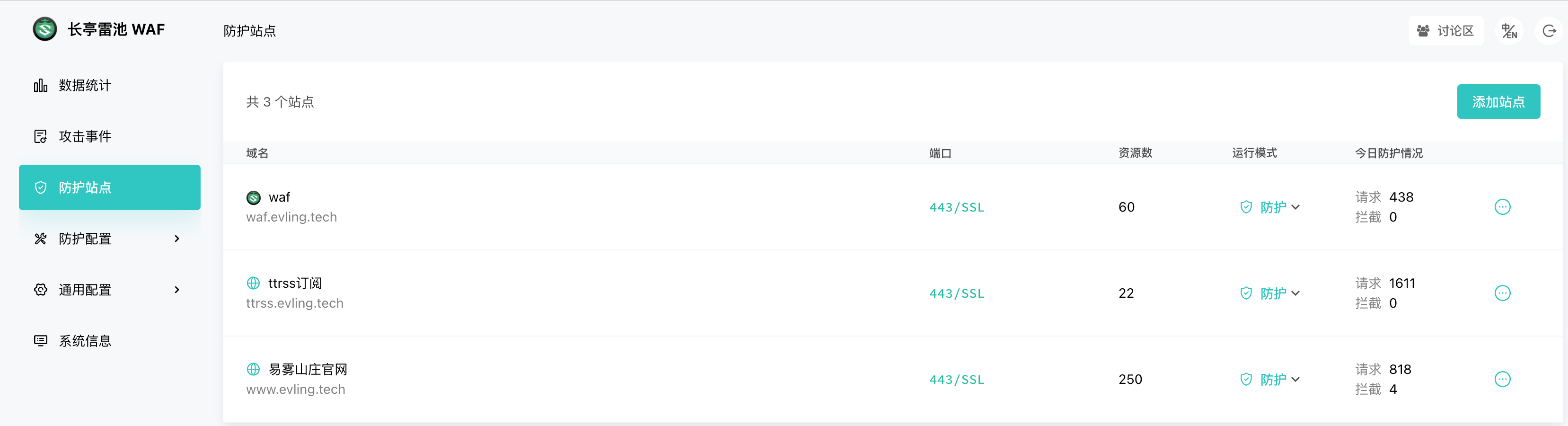The height and width of the screenshot is (426, 1568).
Task: Click the logout icon in top right
Action: [1549, 31]
